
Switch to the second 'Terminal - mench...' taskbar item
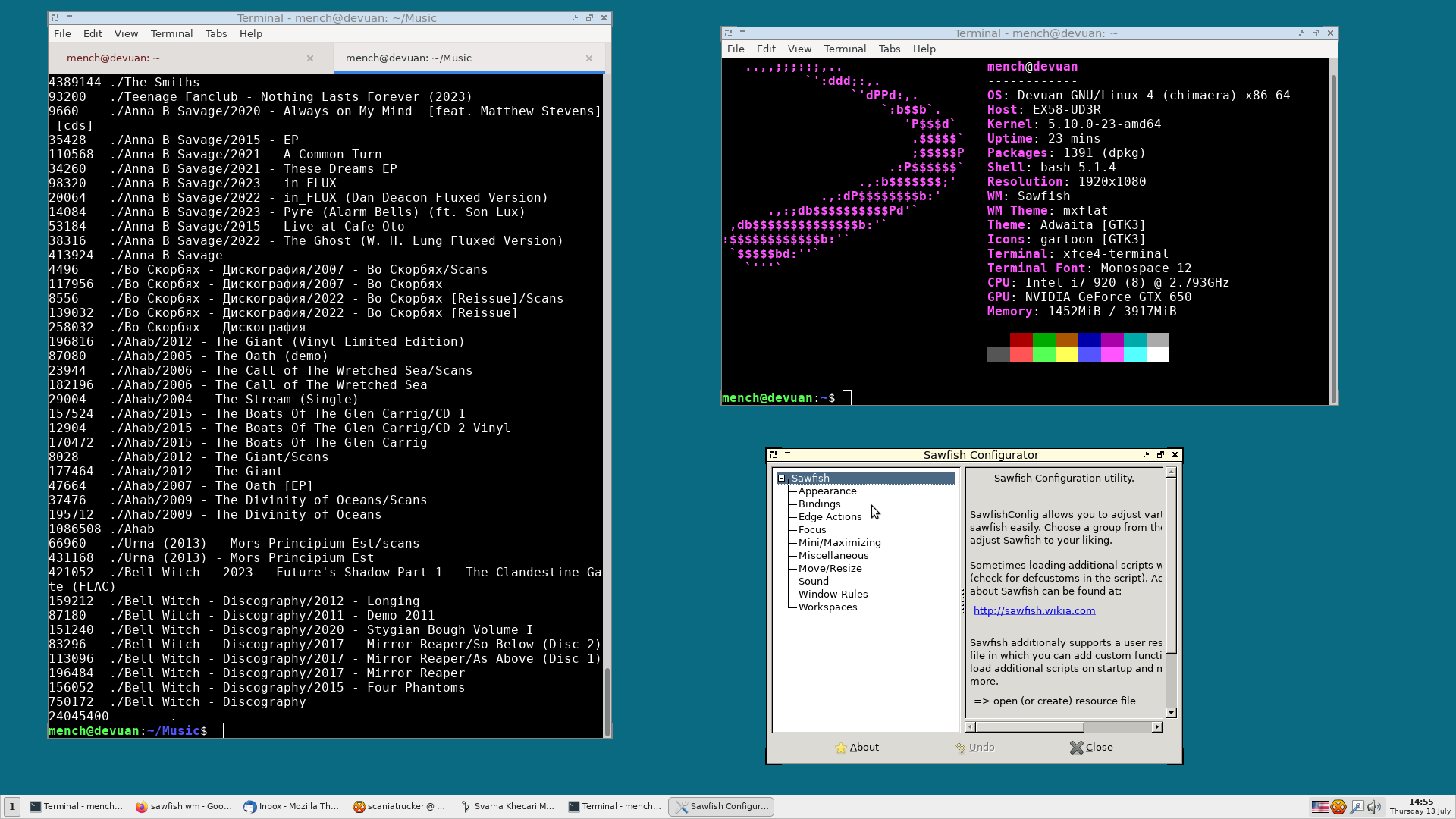tap(614, 806)
